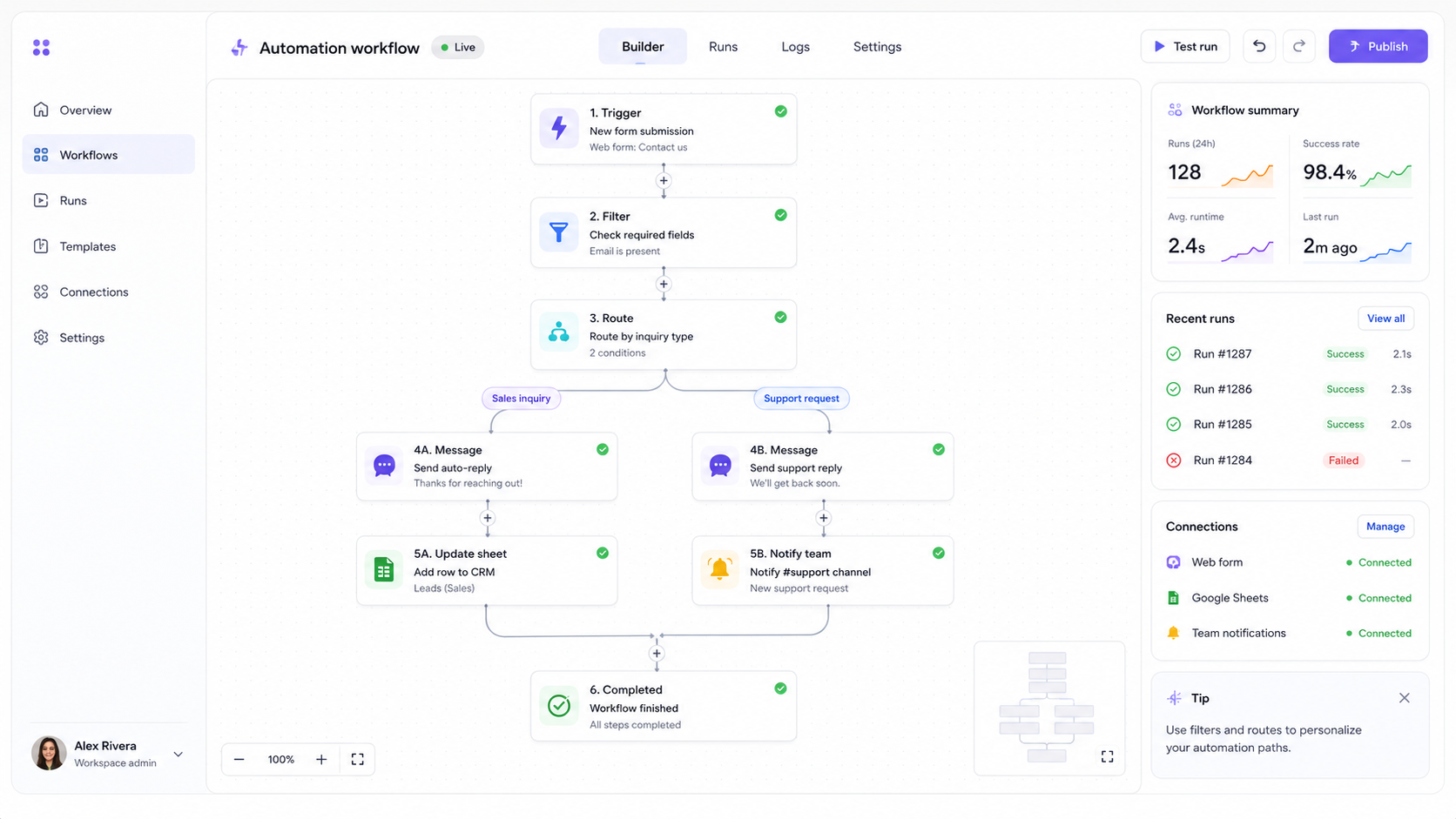This screenshot has width=1456, height=819.
Task: Zoom in the canvas with plus
Action: (321, 759)
